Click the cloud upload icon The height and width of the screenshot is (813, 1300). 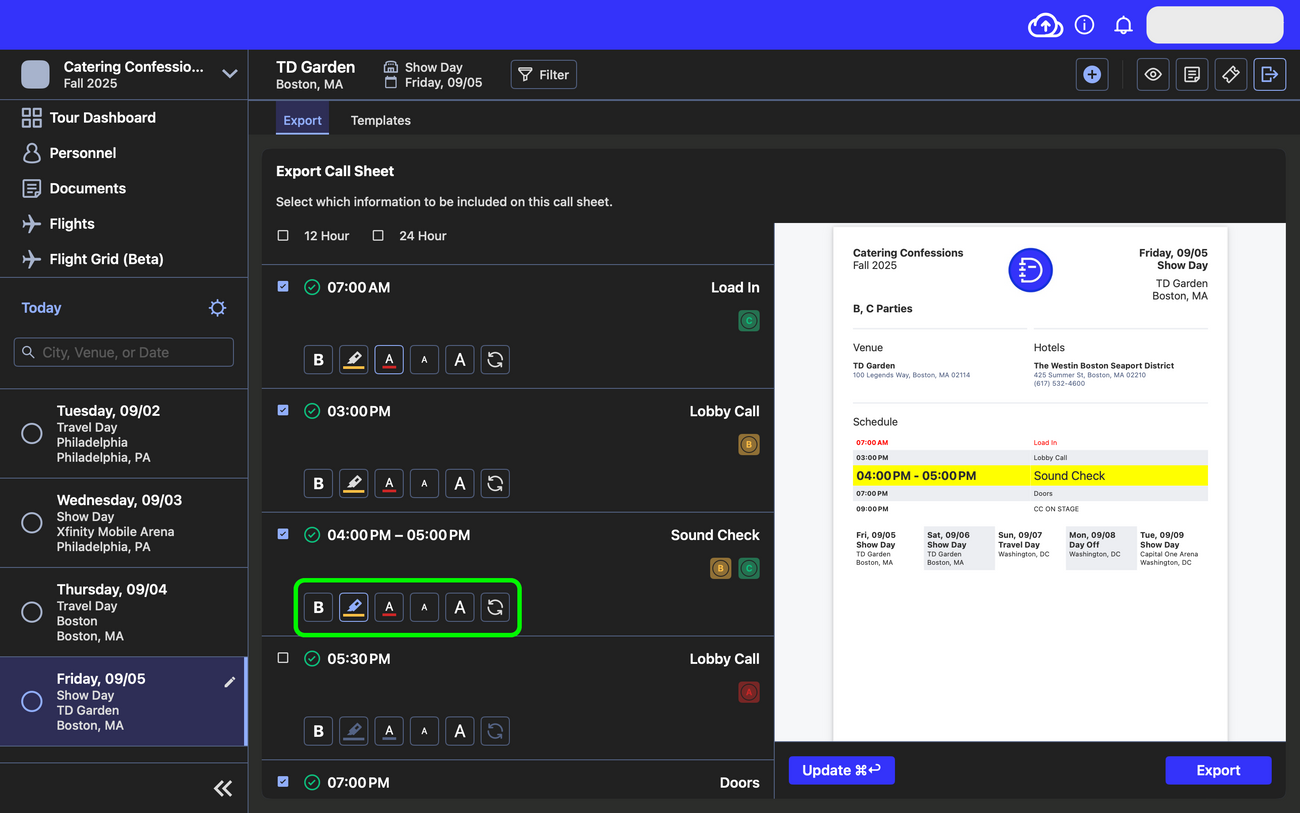[x=1045, y=25]
